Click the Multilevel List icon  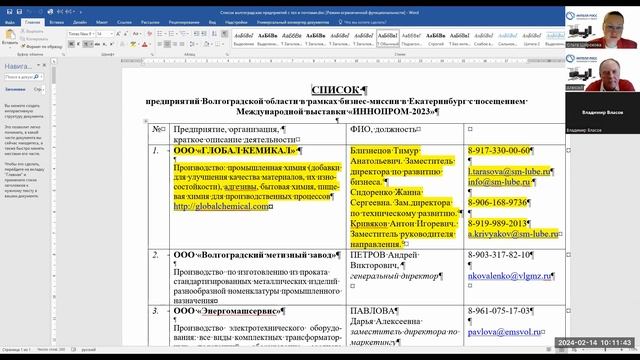click(183, 34)
